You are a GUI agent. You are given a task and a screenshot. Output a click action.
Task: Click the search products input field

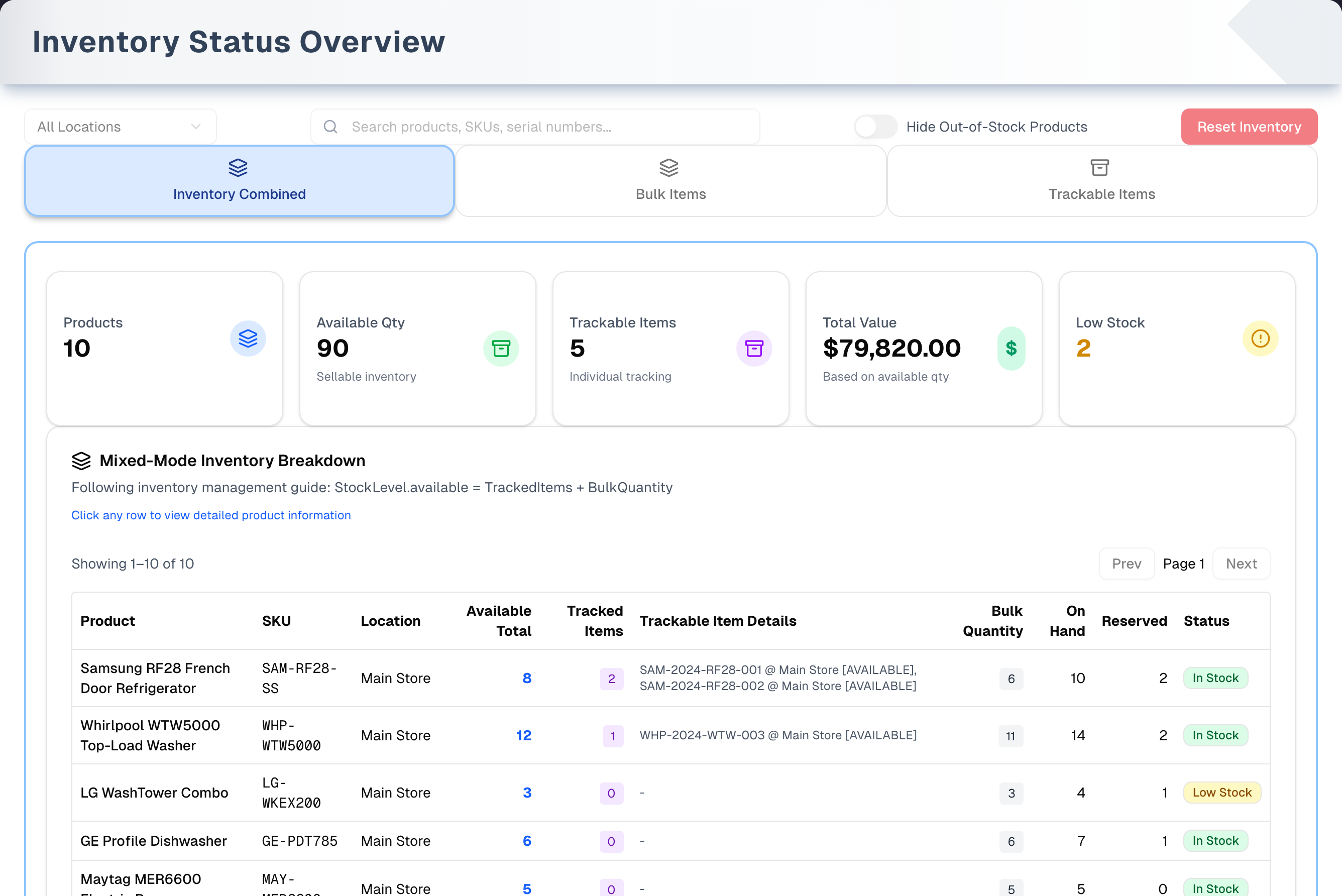[x=535, y=127]
